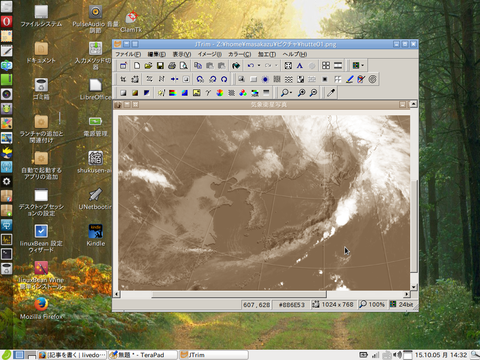Open a file with the folder icon

click(148, 66)
